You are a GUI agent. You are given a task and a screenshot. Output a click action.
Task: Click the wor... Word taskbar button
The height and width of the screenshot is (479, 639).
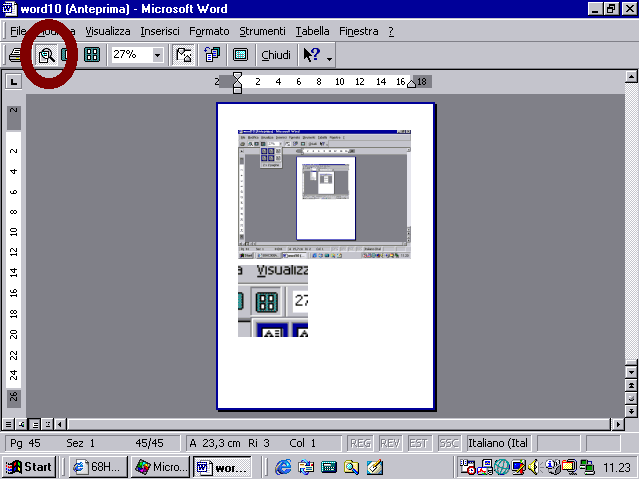(x=222, y=467)
